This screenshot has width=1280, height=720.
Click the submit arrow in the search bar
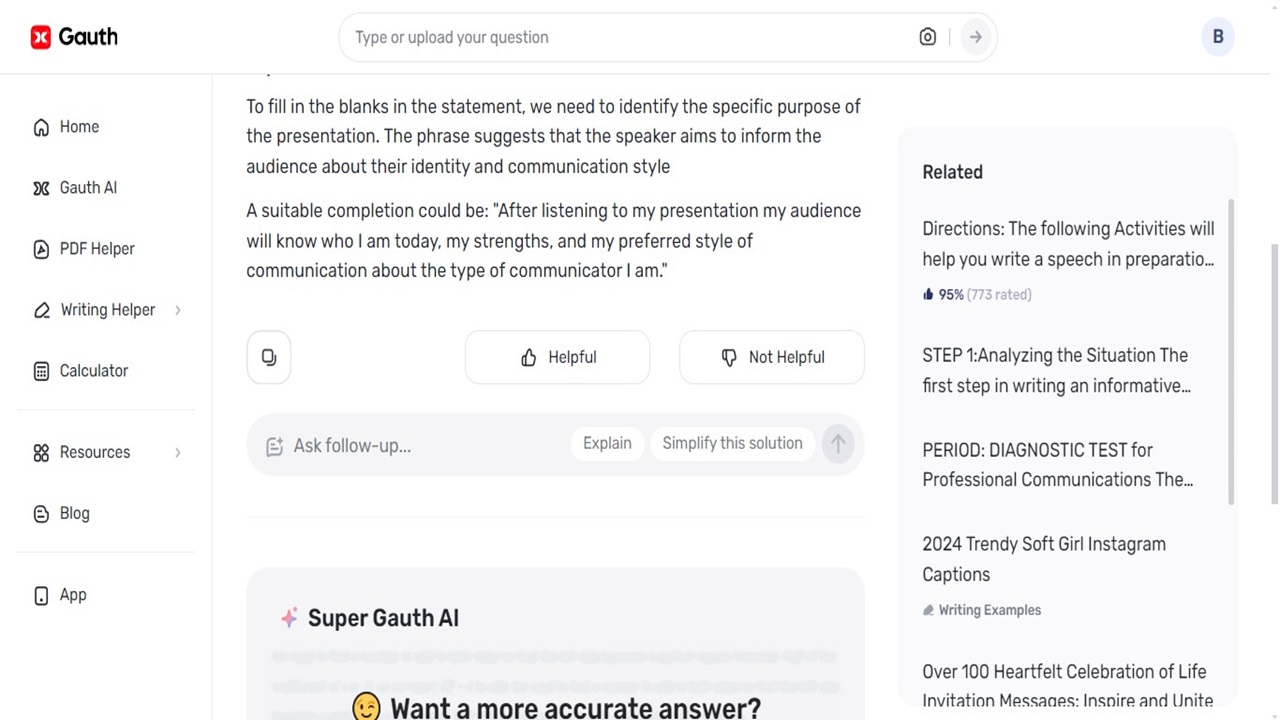click(x=975, y=37)
